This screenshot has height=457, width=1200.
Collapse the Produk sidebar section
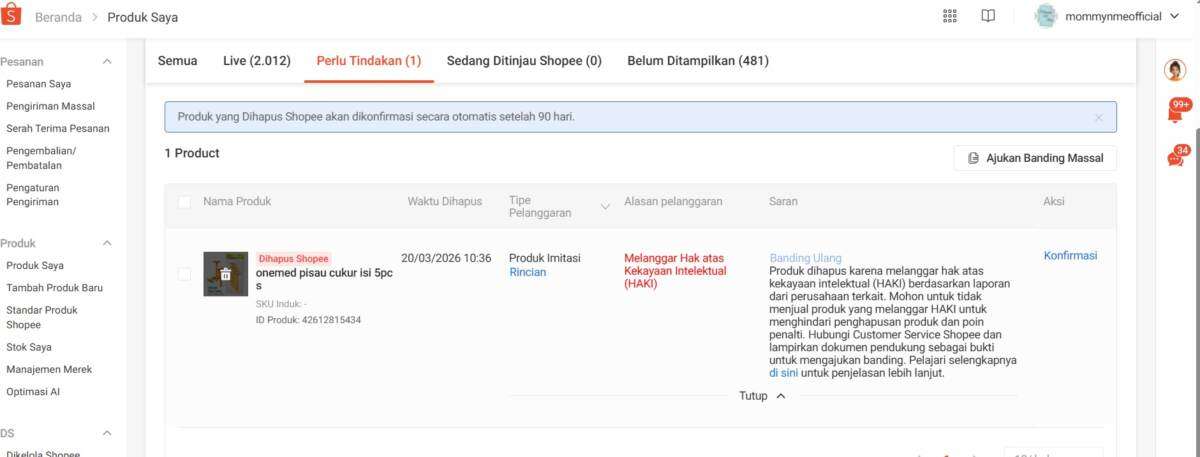(107, 243)
